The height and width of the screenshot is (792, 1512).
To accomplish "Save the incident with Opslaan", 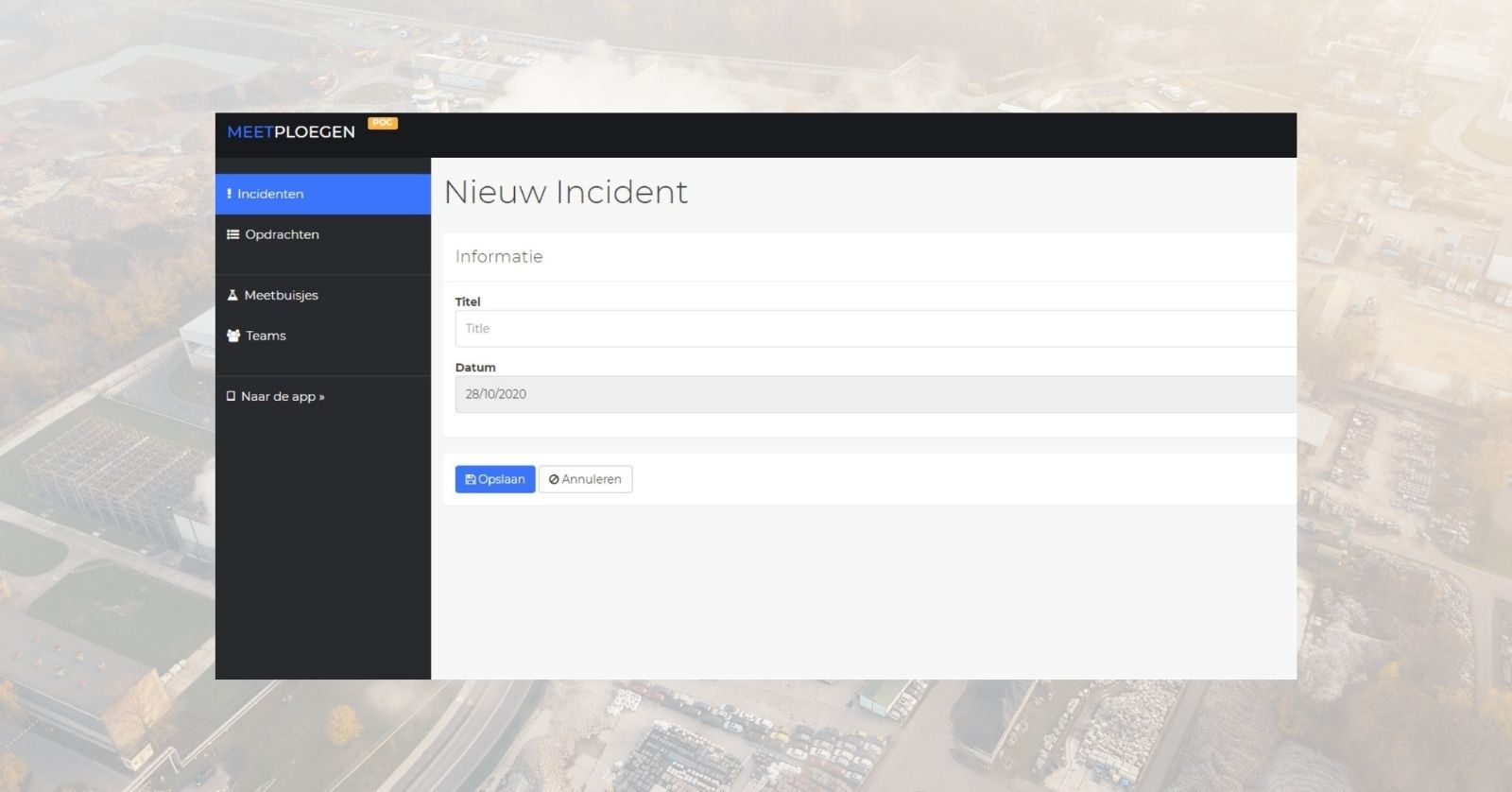I will 495,479.
